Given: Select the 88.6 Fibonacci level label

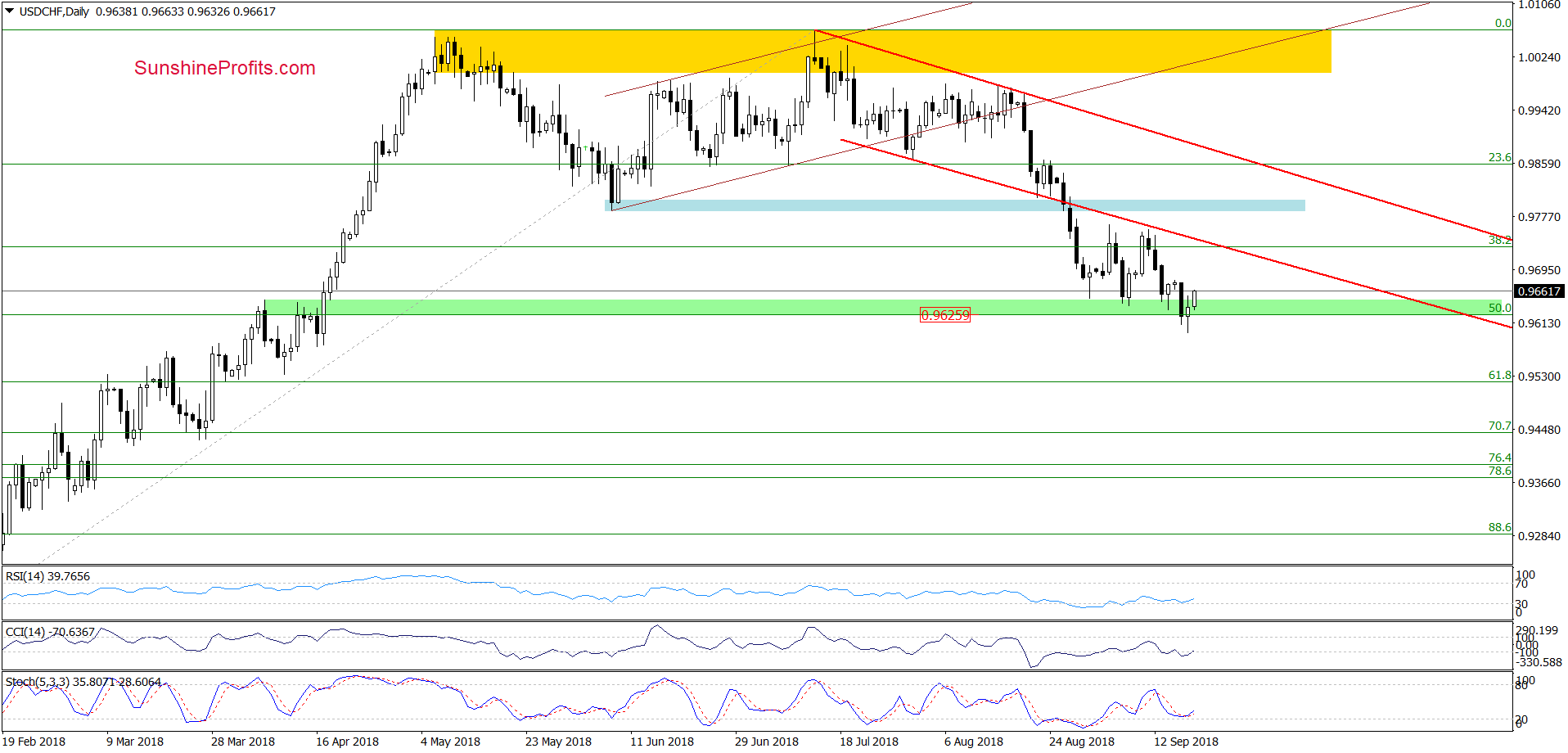Looking at the screenshot, I should [x=1499, y=527].
